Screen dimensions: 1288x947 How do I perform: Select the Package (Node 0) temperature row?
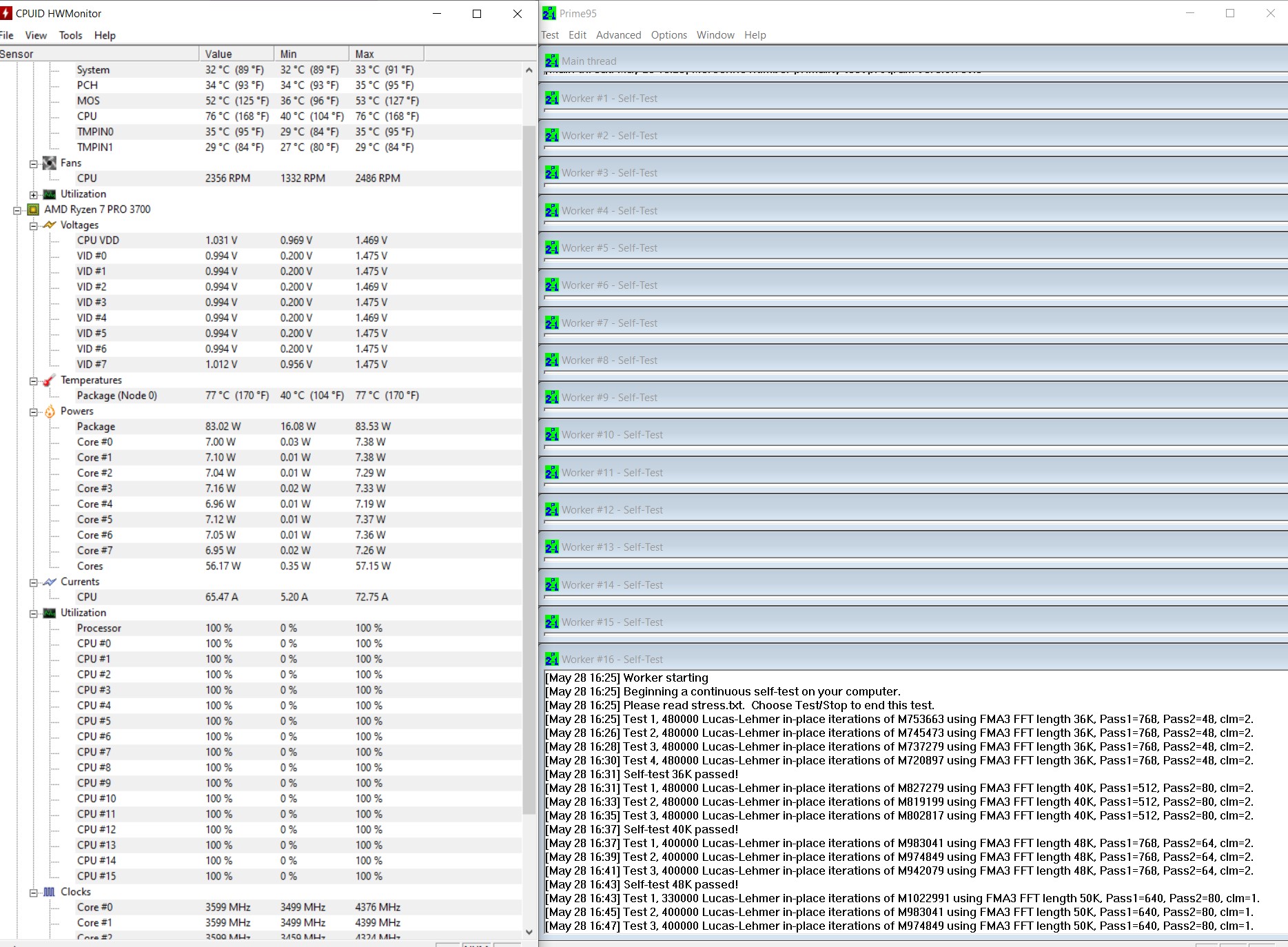coord(261,396)
